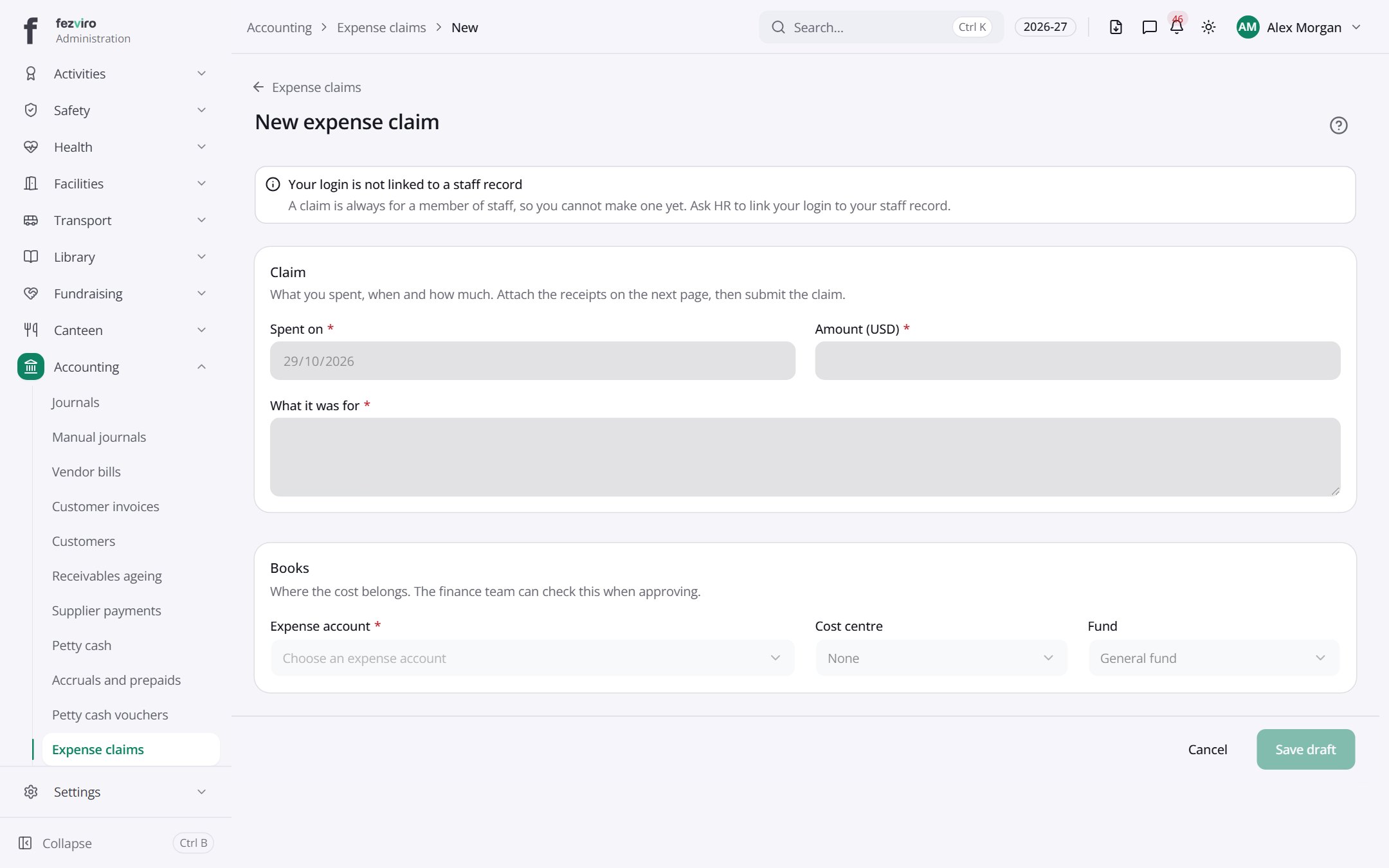The height and width of the screenshot is (868, 1389).
Task: Click the Fundraising heart-handshake icon
Action: 31,293
